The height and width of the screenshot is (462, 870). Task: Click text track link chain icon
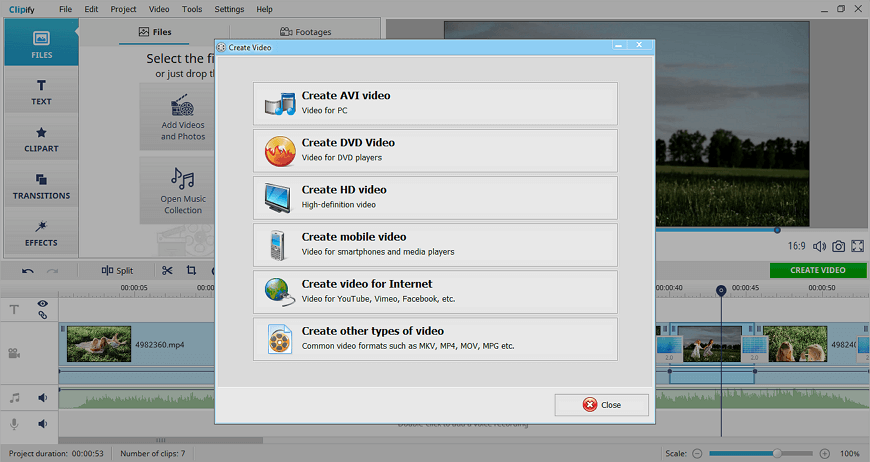tap(42, 315)
